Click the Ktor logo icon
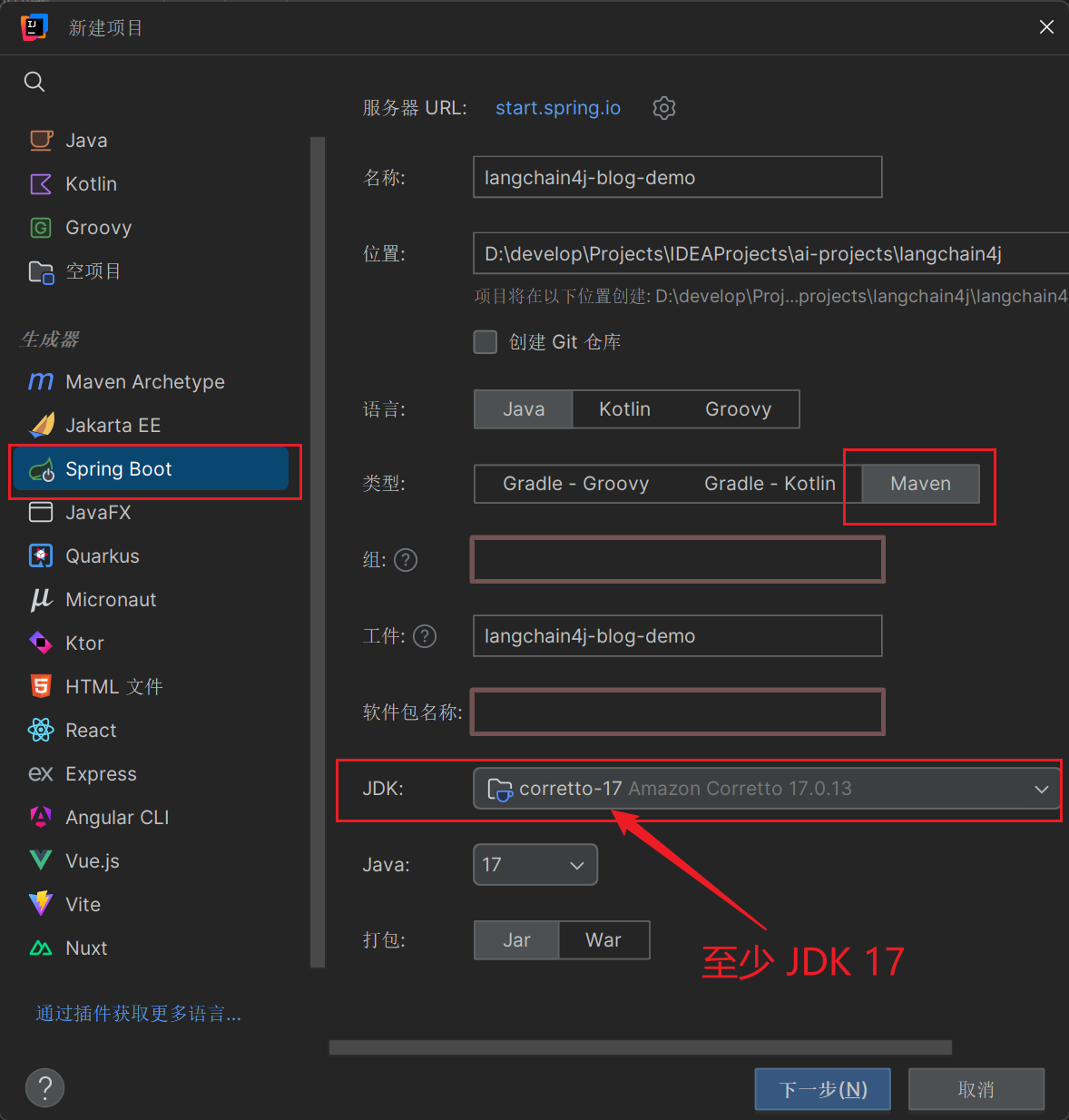The image size is (1069, 1120). pyautogui.click(x=41, y=643)
